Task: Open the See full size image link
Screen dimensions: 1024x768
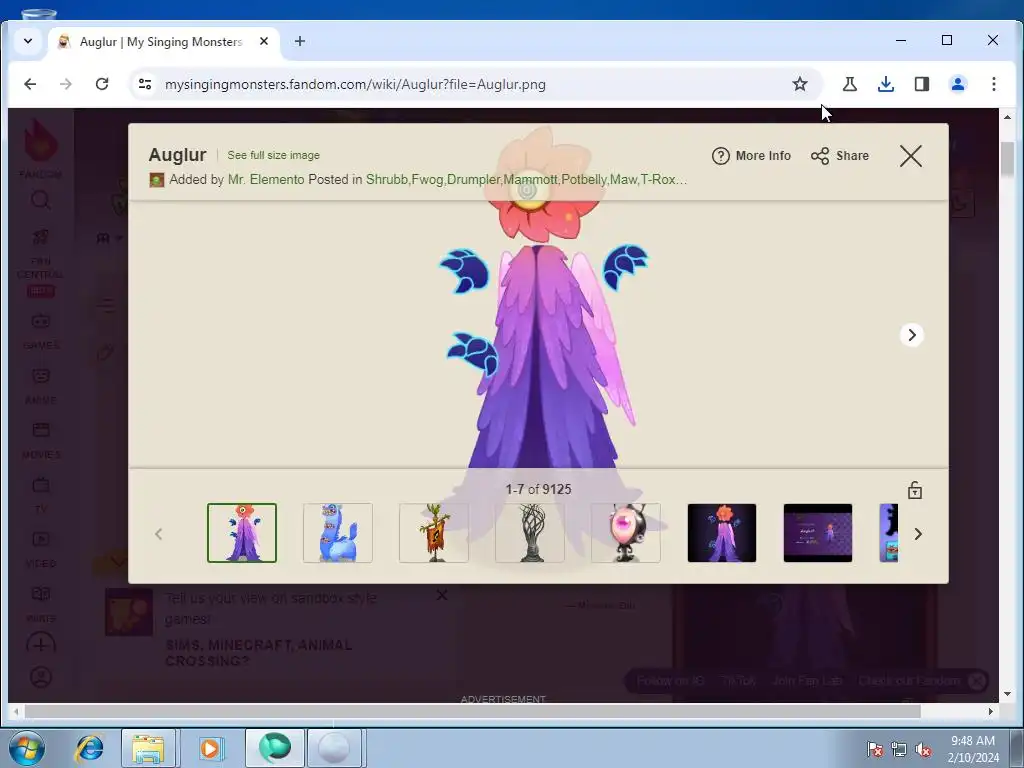Action: tap(274, 155)
